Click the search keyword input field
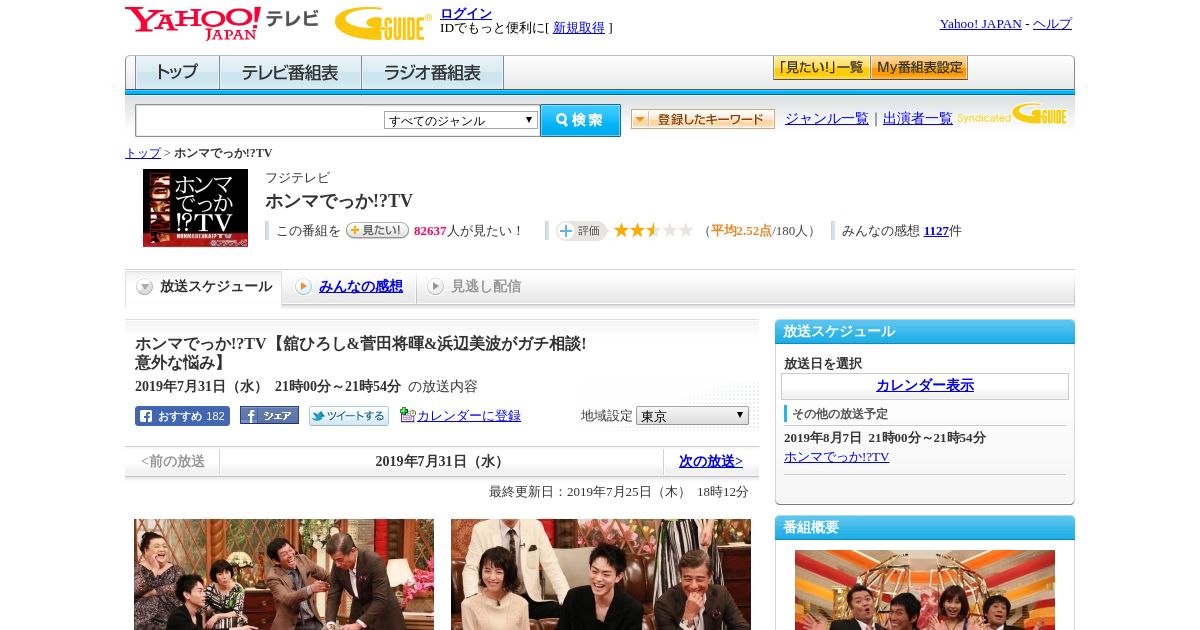This screenshot has height=630, width=1200. click(259, 120)
